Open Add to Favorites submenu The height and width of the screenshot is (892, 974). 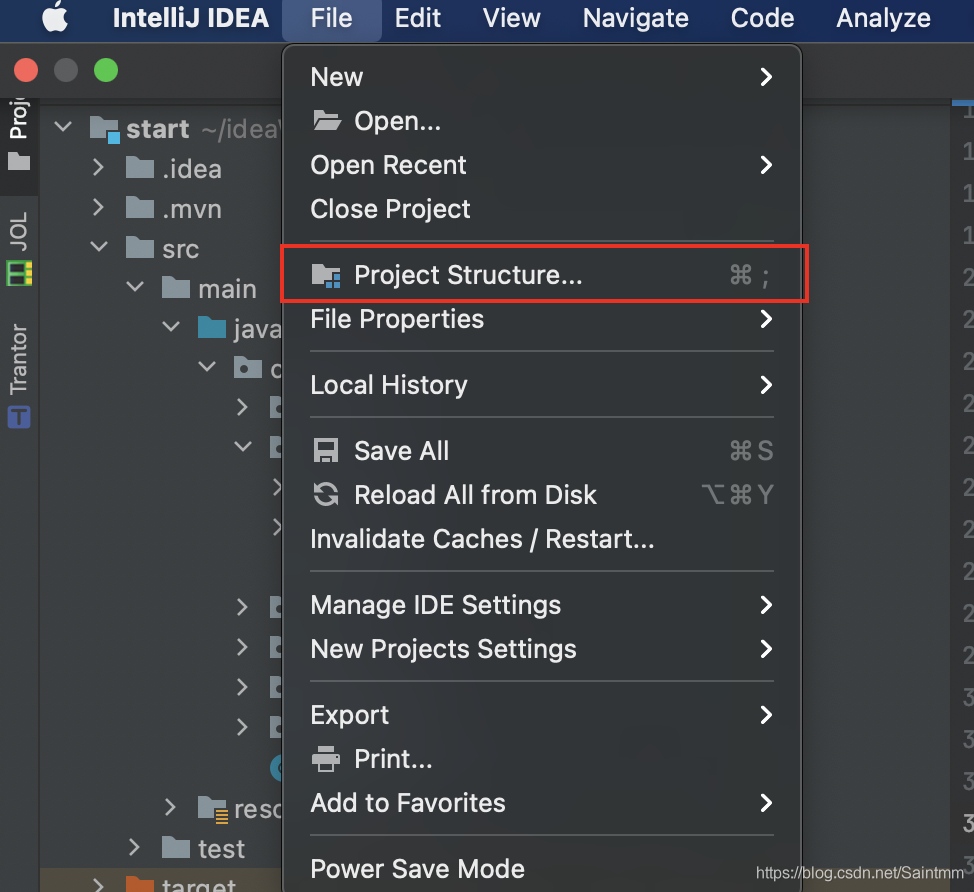coord(542,803)
